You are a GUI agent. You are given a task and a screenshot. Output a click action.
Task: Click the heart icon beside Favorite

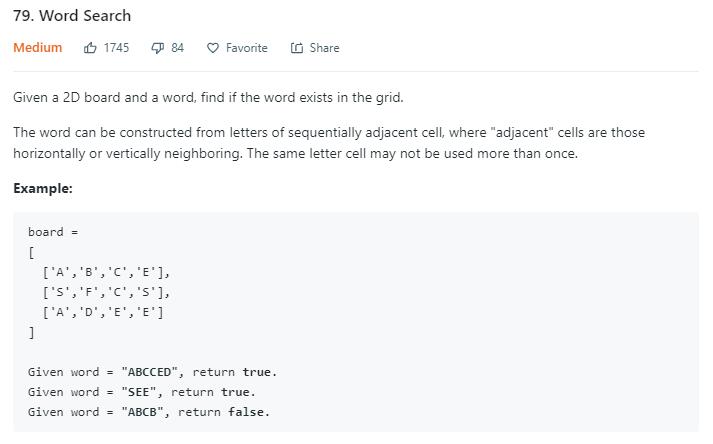tap(213, 48)
